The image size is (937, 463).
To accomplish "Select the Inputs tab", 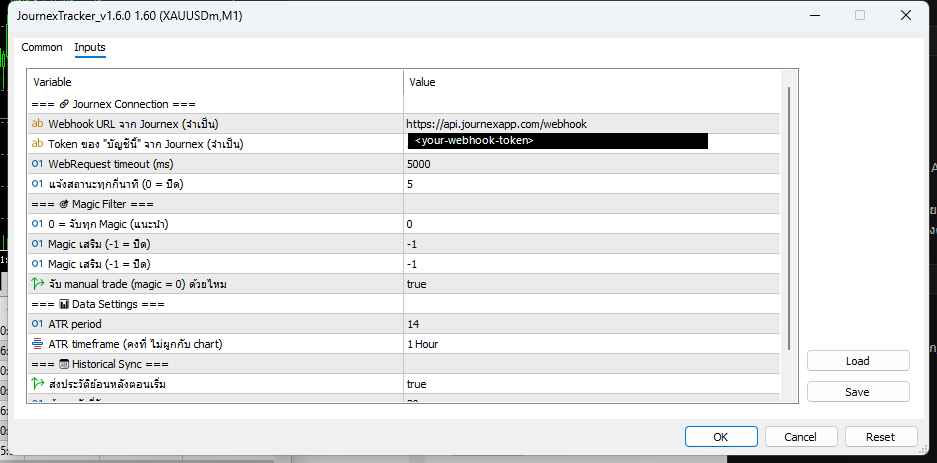I will click(x=90, y=47).
